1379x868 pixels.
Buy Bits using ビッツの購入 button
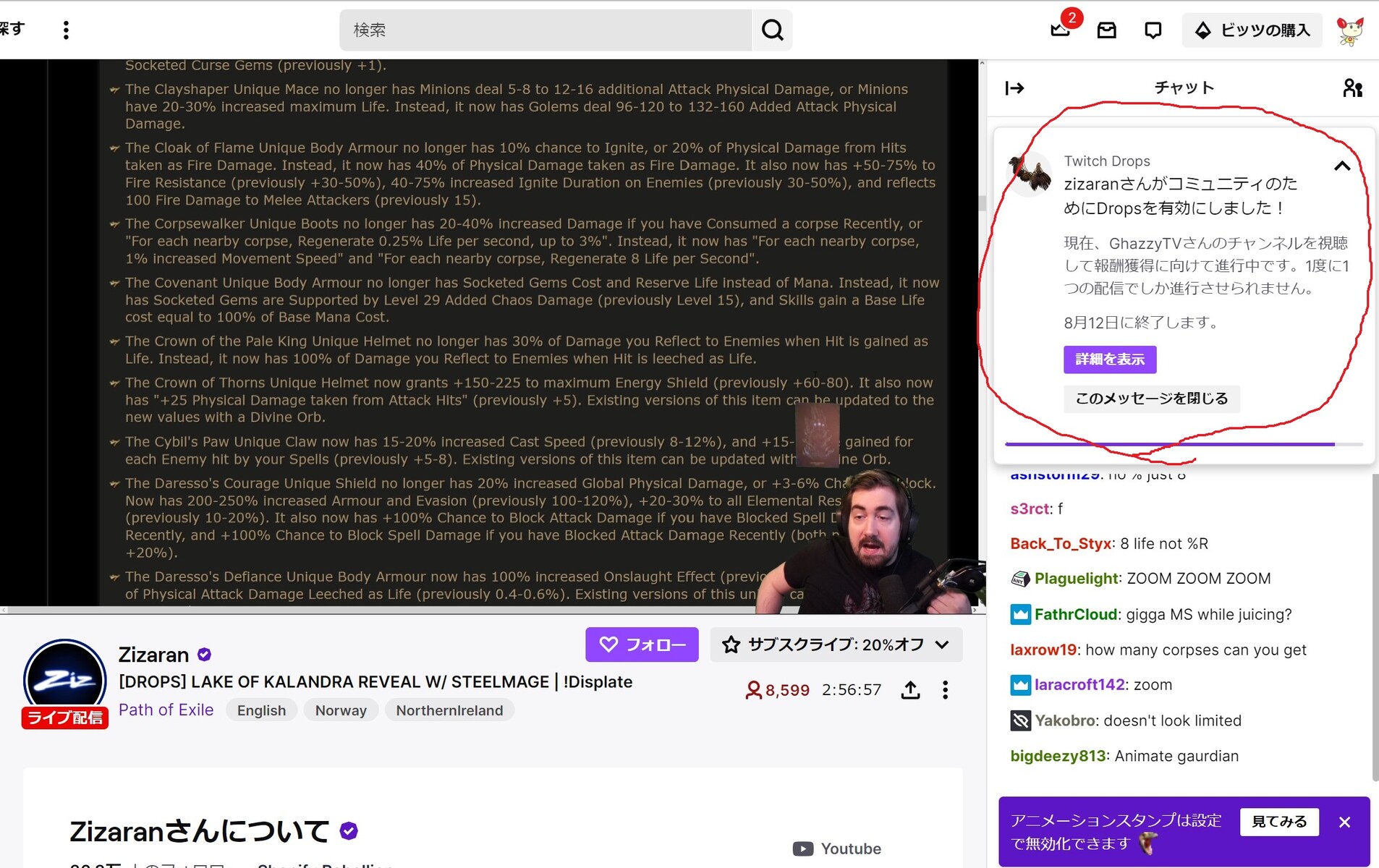point(1252,30)
